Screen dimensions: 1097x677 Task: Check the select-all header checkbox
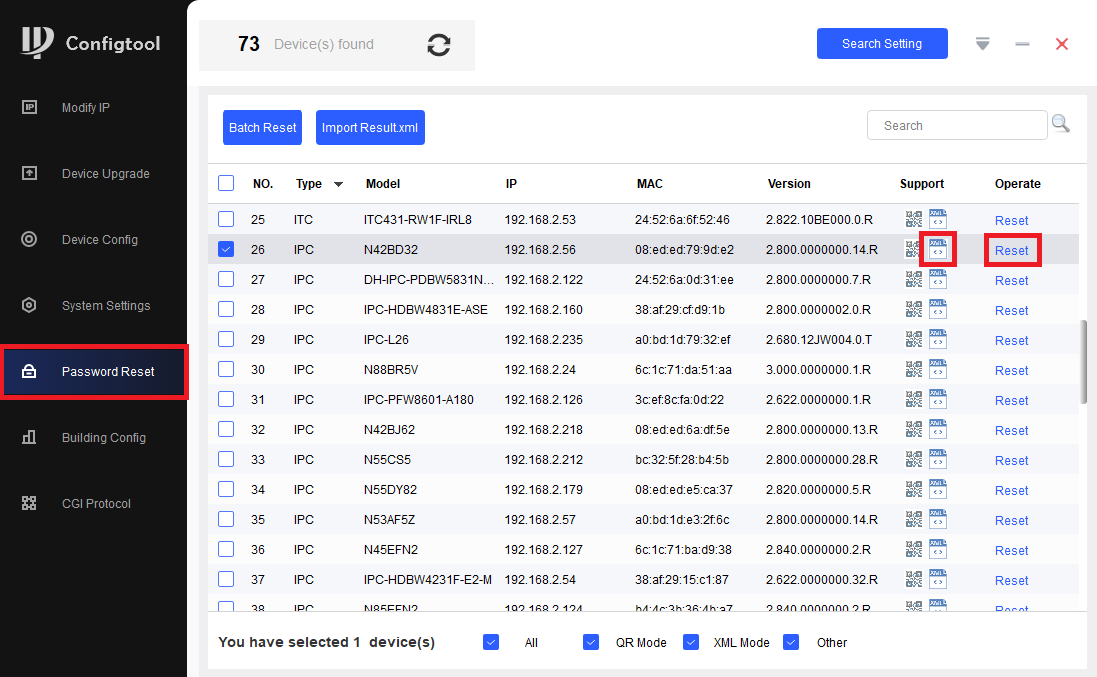(x=226, y=183)
